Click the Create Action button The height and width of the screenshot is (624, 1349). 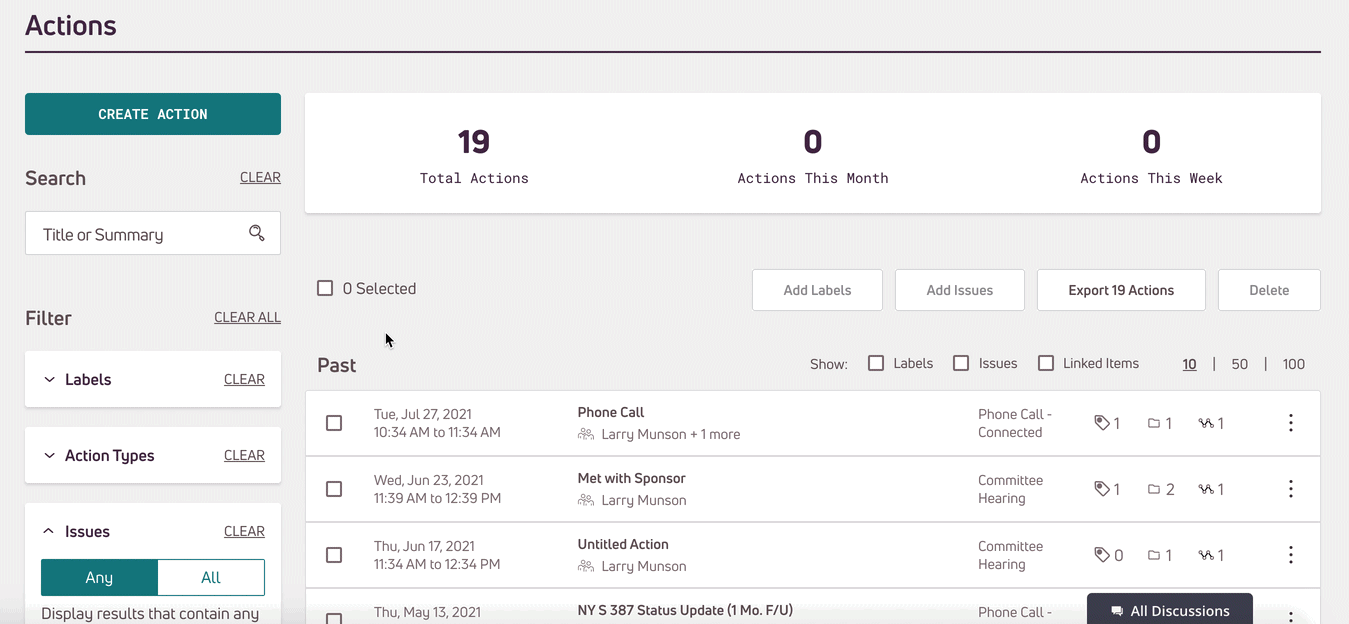point(153,114)
